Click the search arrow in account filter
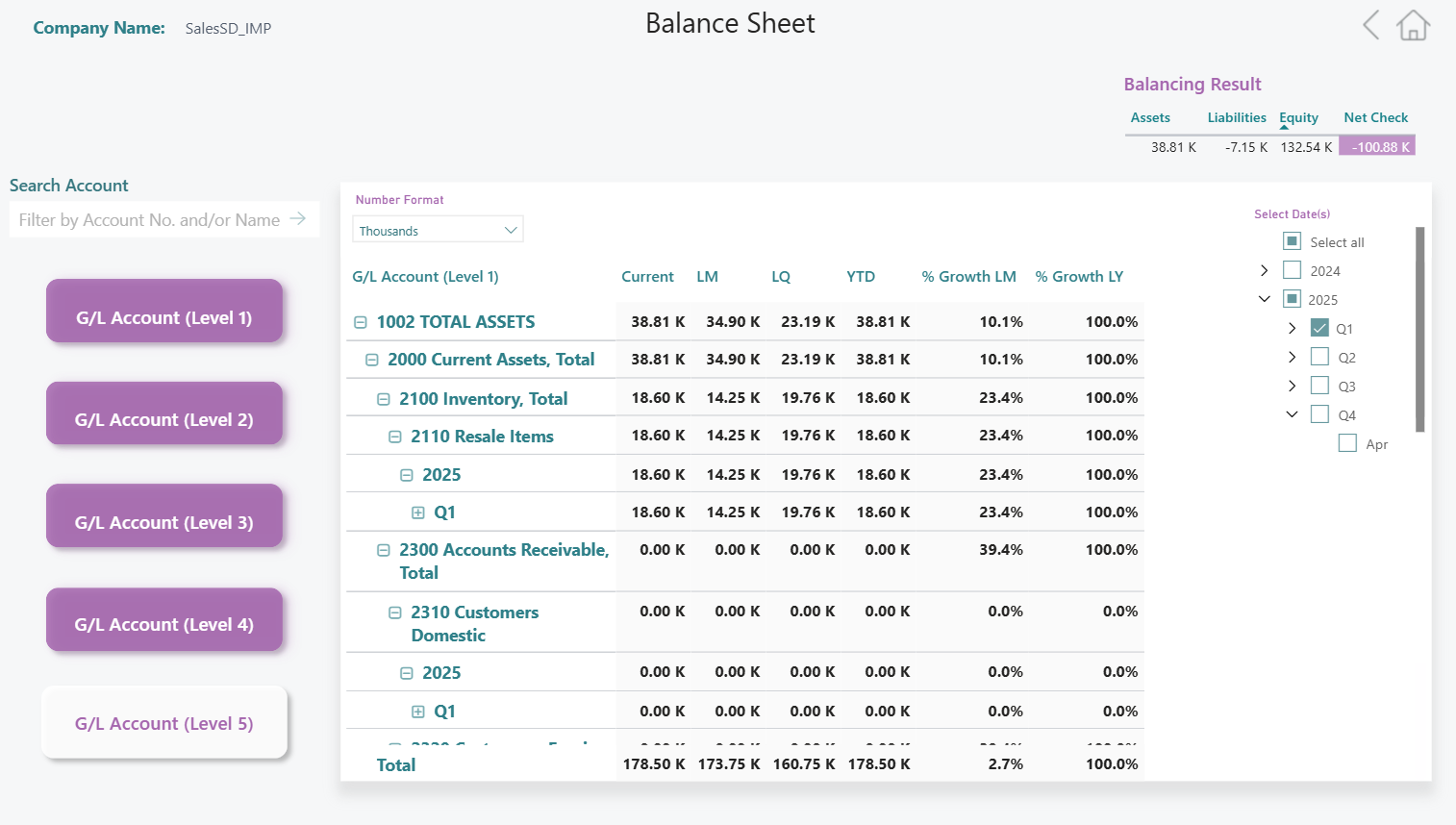 298,219
